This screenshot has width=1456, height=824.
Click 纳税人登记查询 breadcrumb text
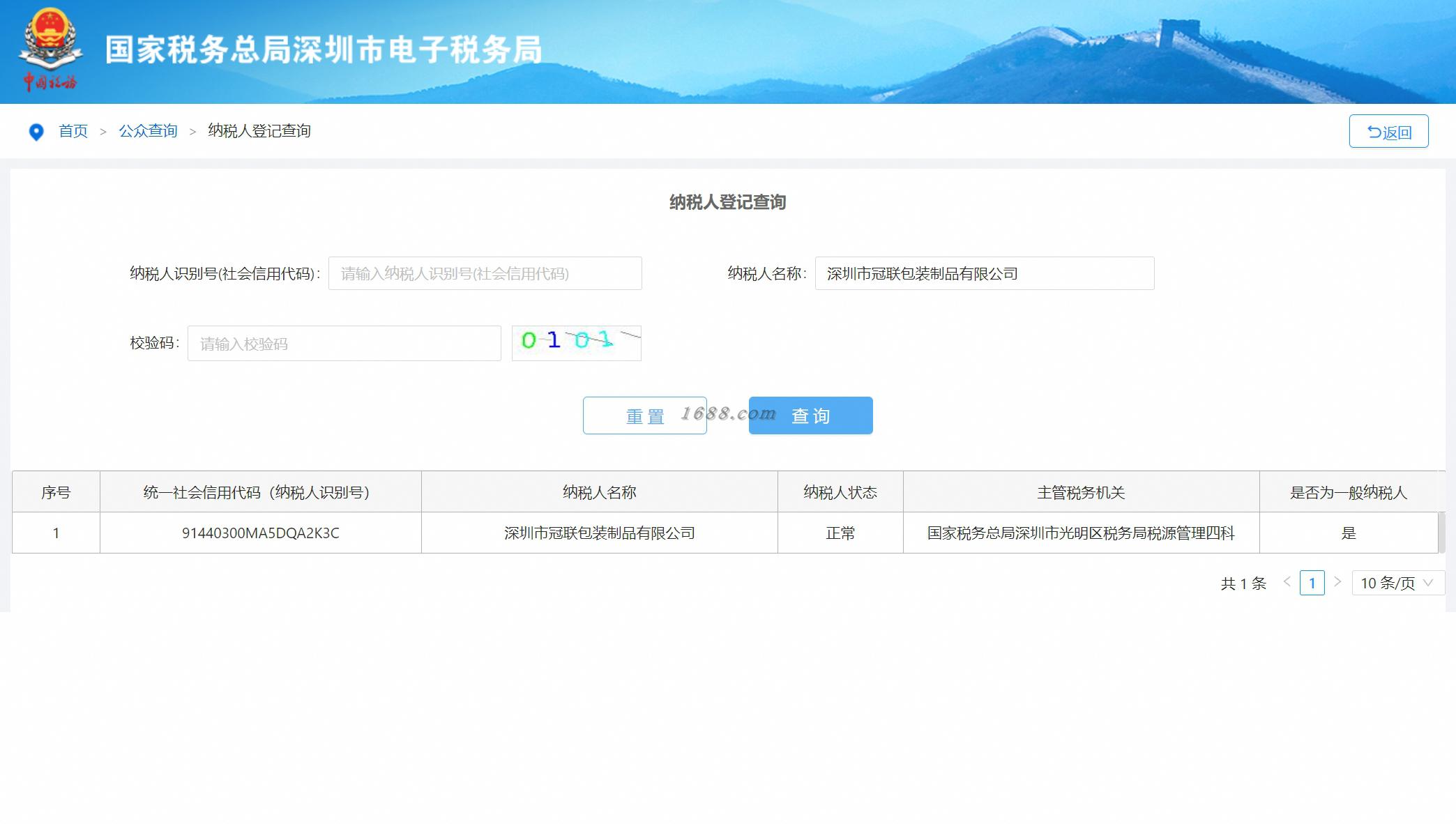(x=259, y=131)
